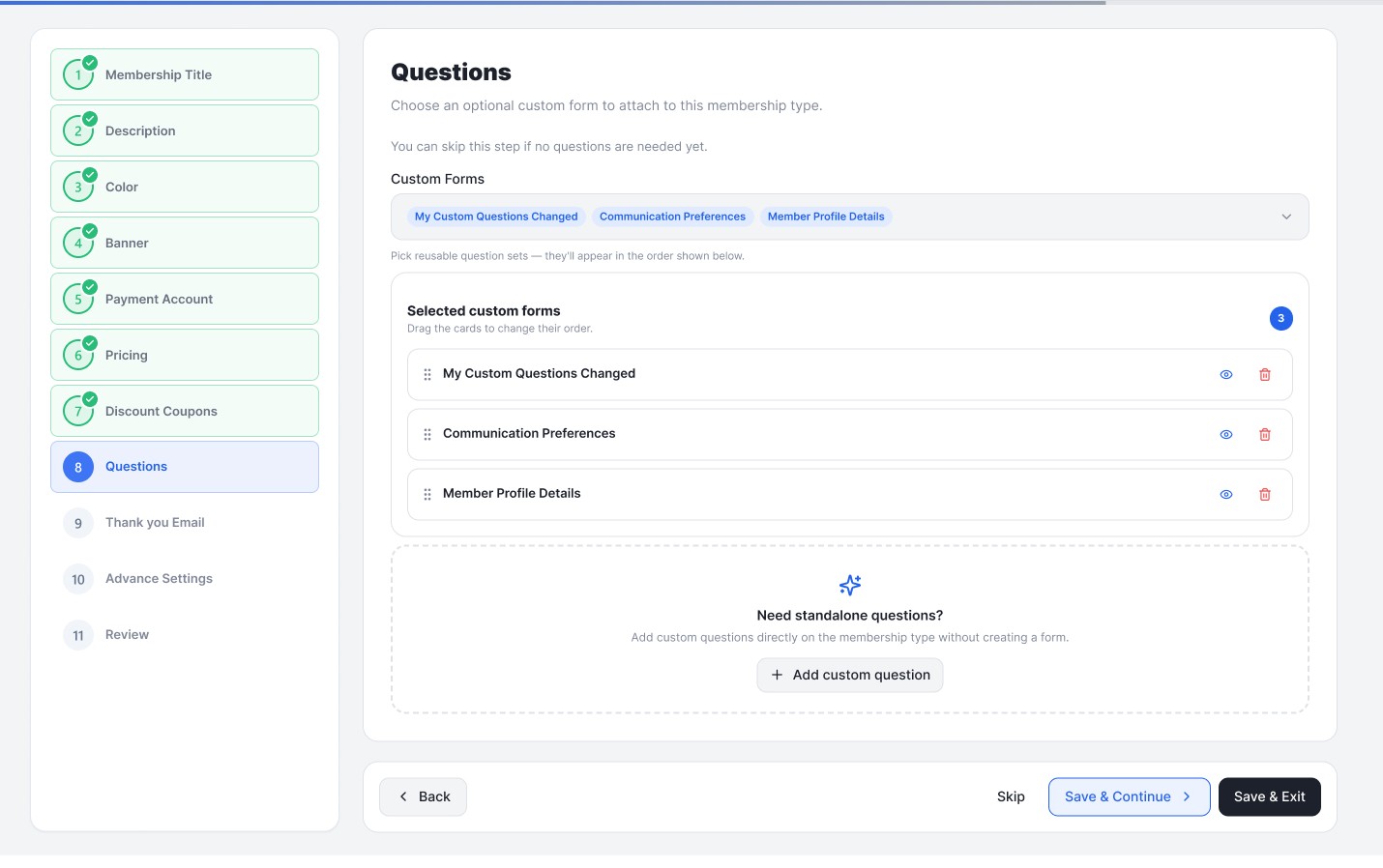1383x868 pixels.
Task: Switch to Payment Account step
Action: [185, 299]
